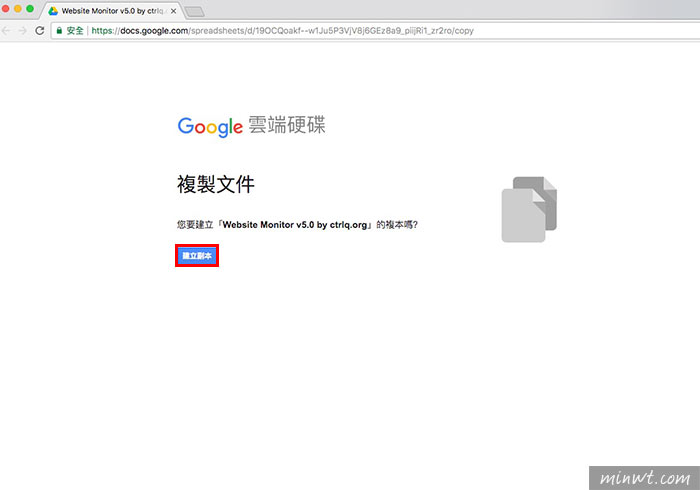This screenshot has height=490, width=700.
Task: Click the copy document illustration icon
Action: [x=529, y=209]
